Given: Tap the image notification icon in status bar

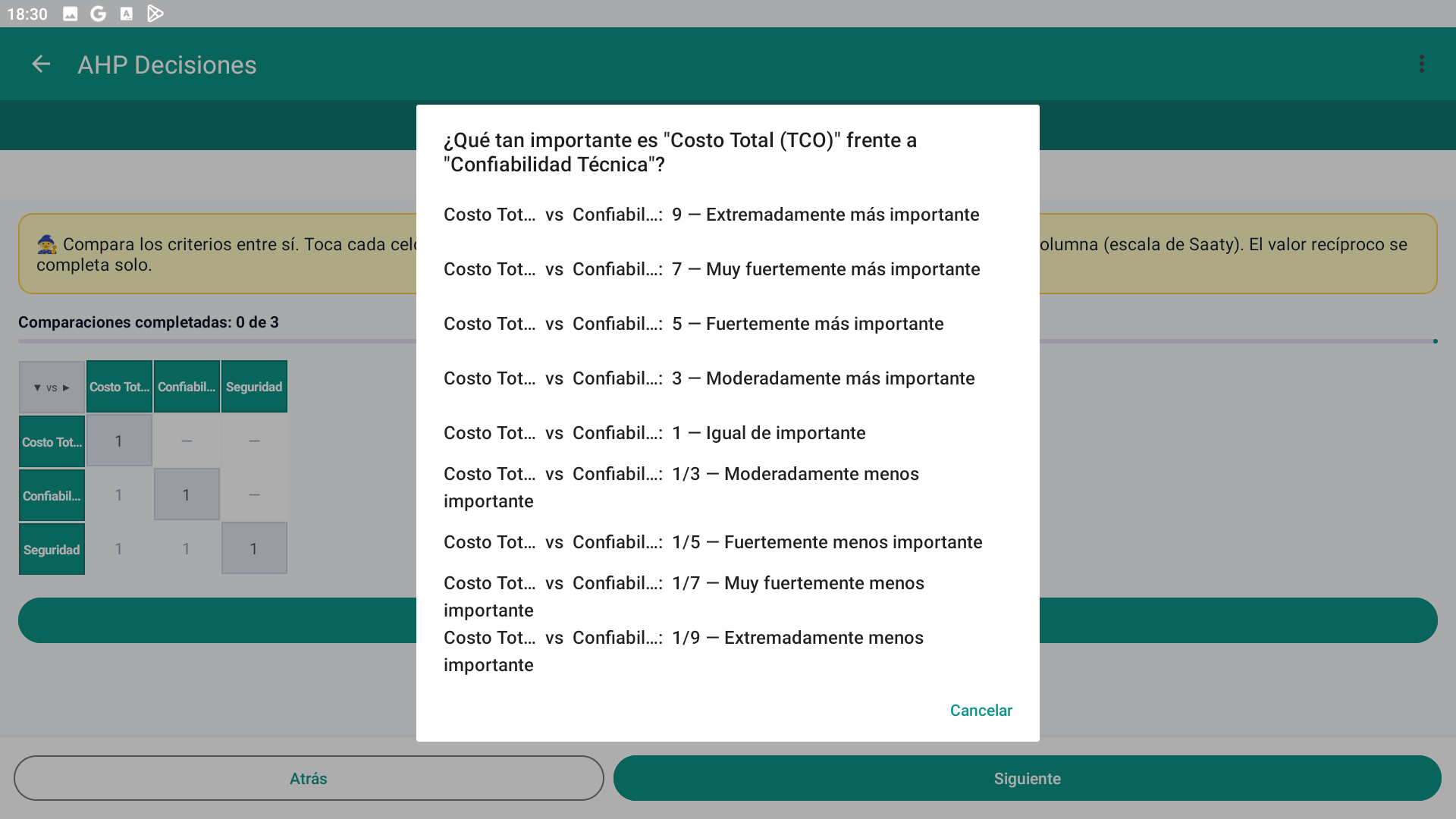Looking at the screenshot, I should 70,14.
